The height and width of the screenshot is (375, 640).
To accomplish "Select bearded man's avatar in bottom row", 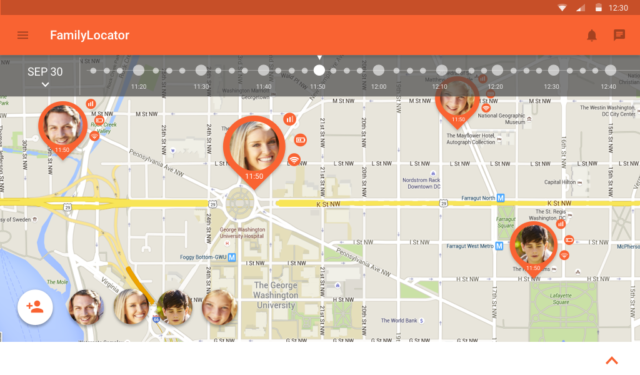I will tap(86, 307).
